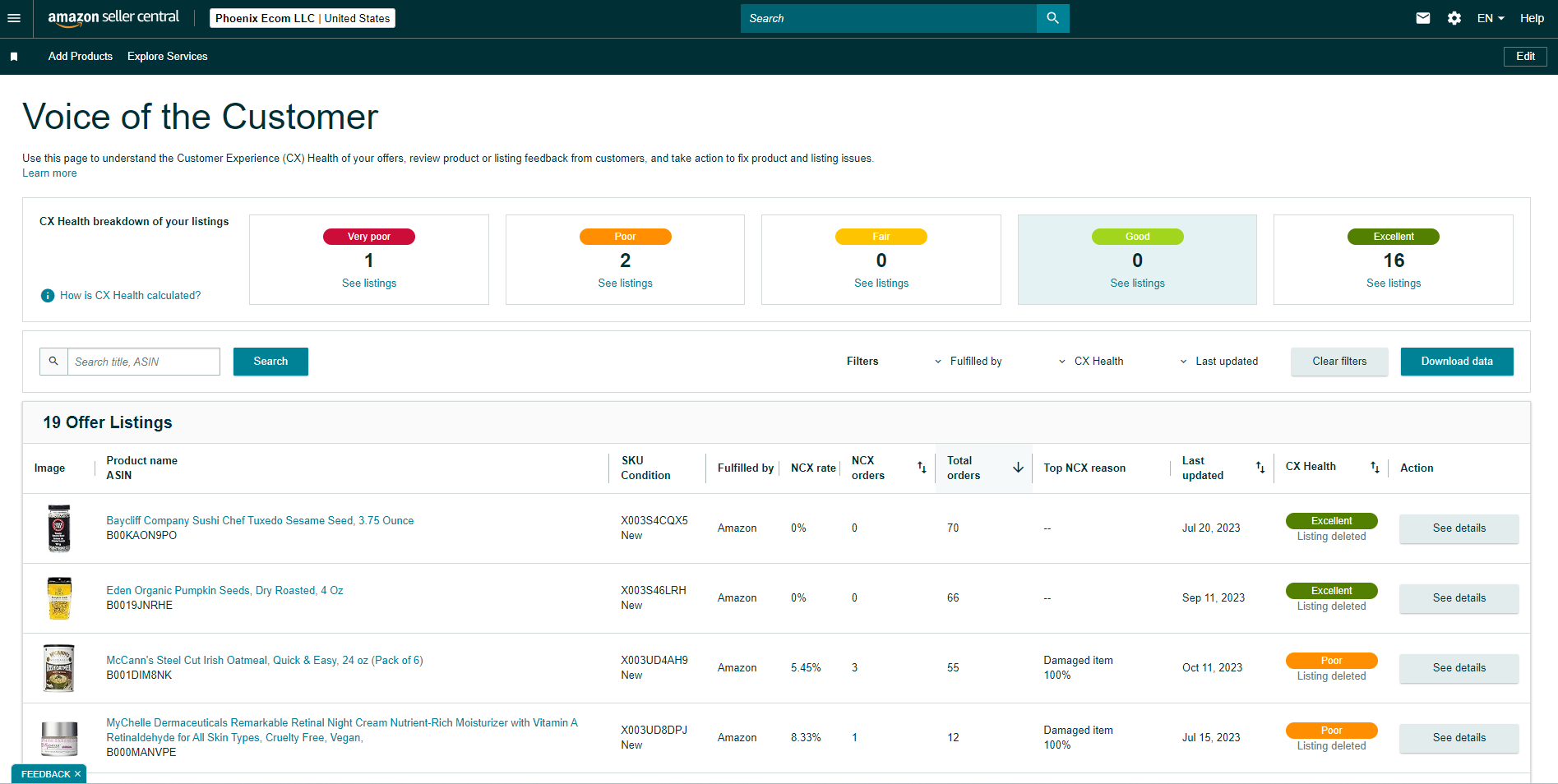This screenshot has height=784, width=1558.
Task: See listings under Good
Action: coord(1138,284)
